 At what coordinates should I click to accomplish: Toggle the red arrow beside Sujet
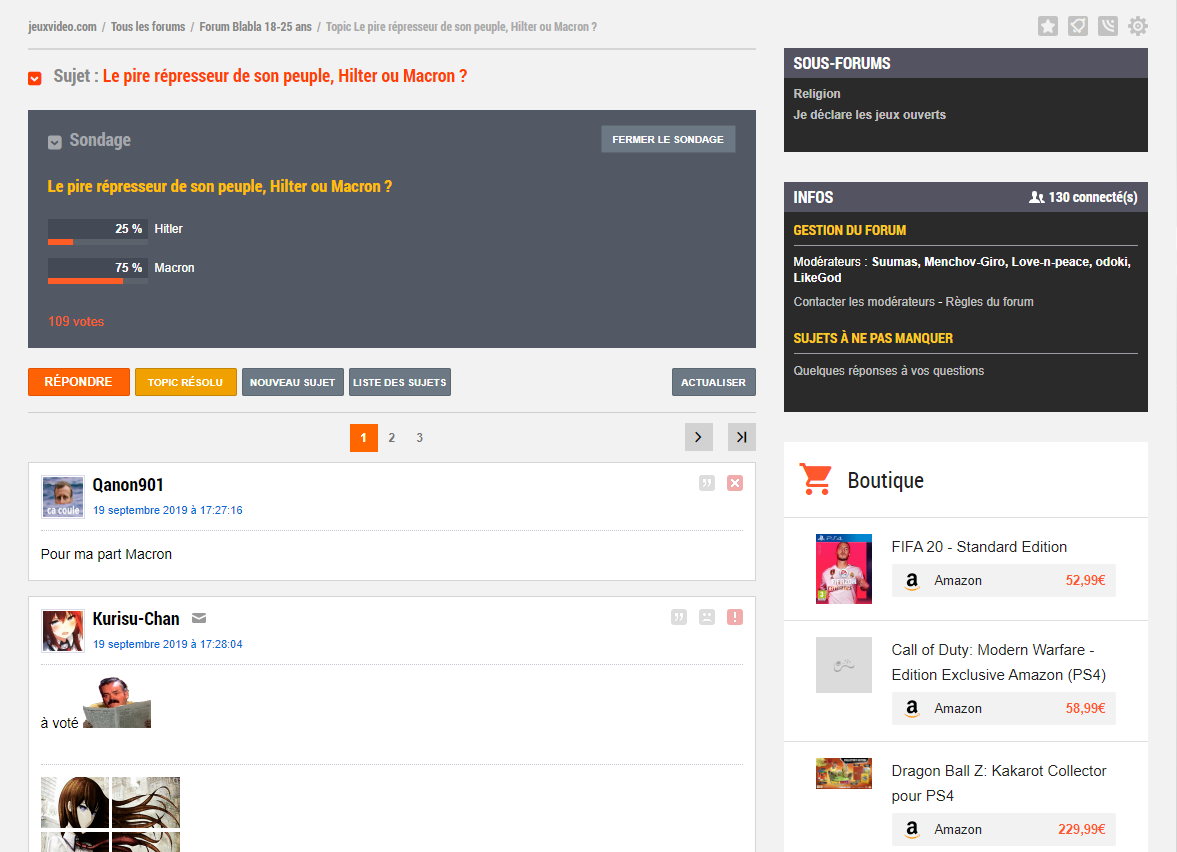[x=35, y=78]
